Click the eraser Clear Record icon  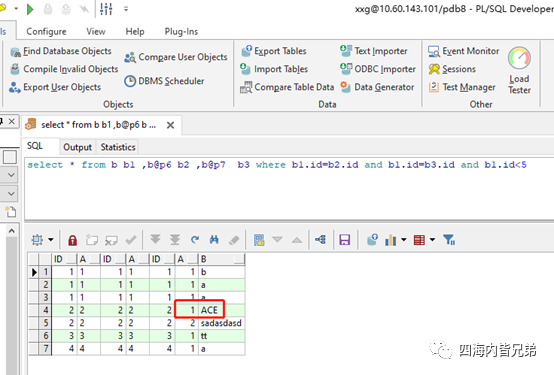234,240
